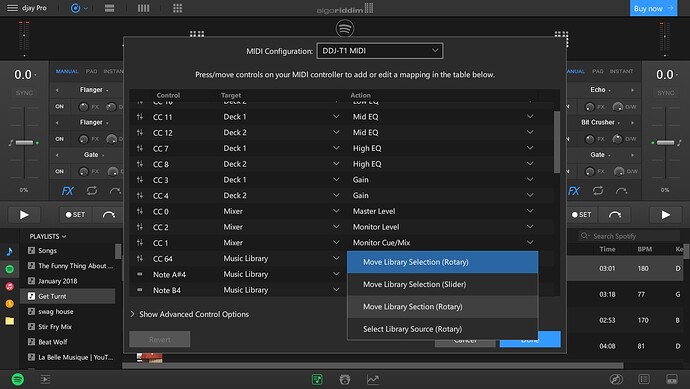Jump to cue on left deck

(109, 215)
